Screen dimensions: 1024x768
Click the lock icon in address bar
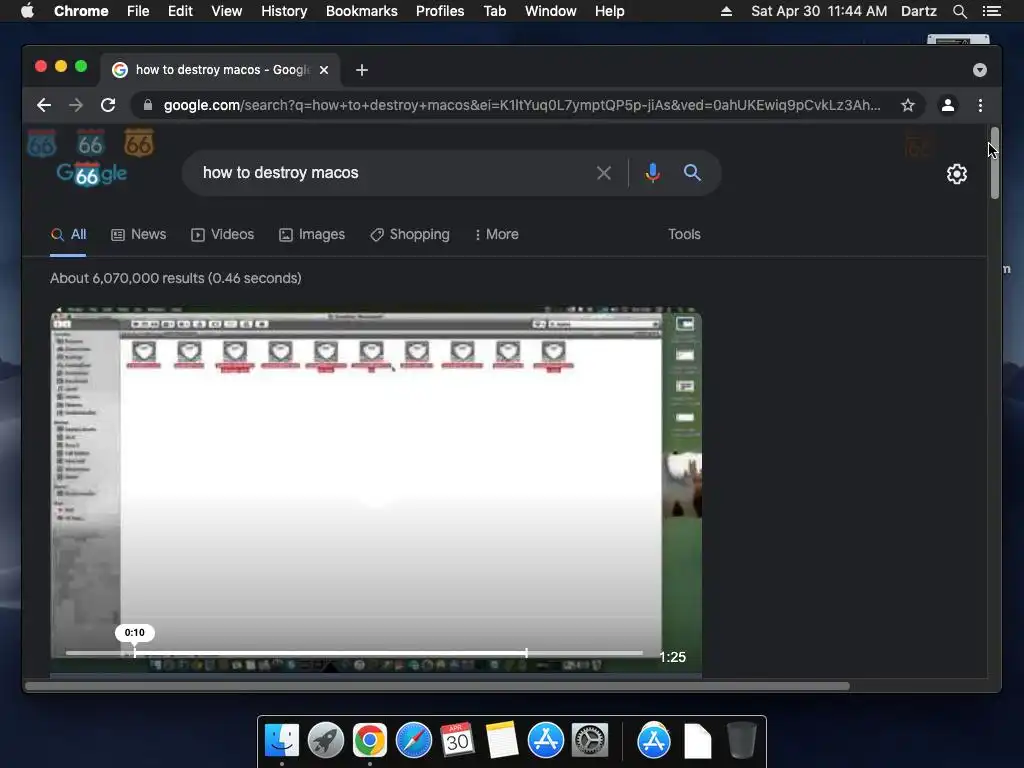148,105
